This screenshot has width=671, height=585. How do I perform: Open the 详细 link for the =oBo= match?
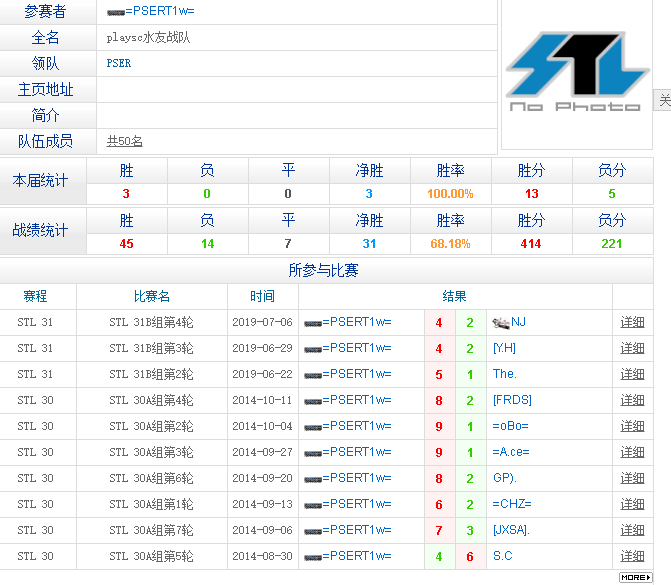point(632,426)
